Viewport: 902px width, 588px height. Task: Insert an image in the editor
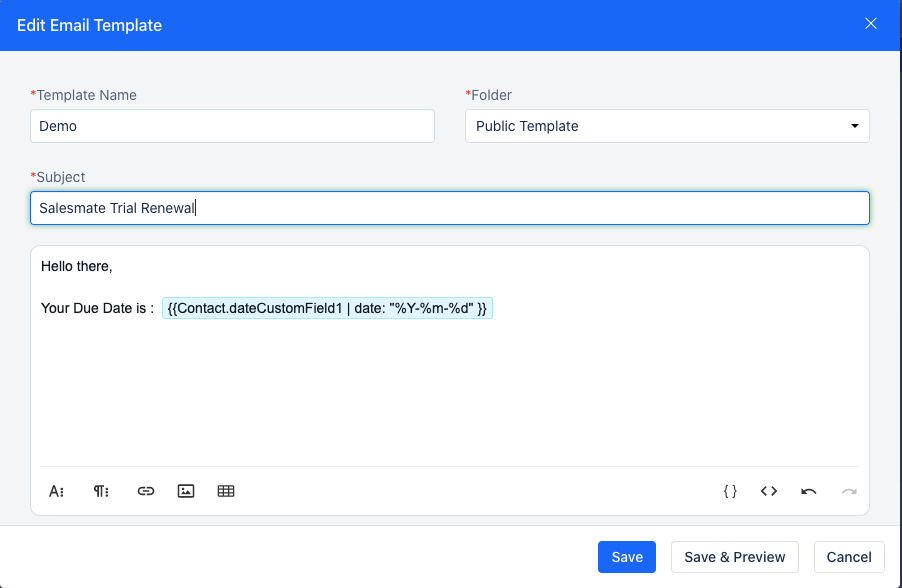186,491
